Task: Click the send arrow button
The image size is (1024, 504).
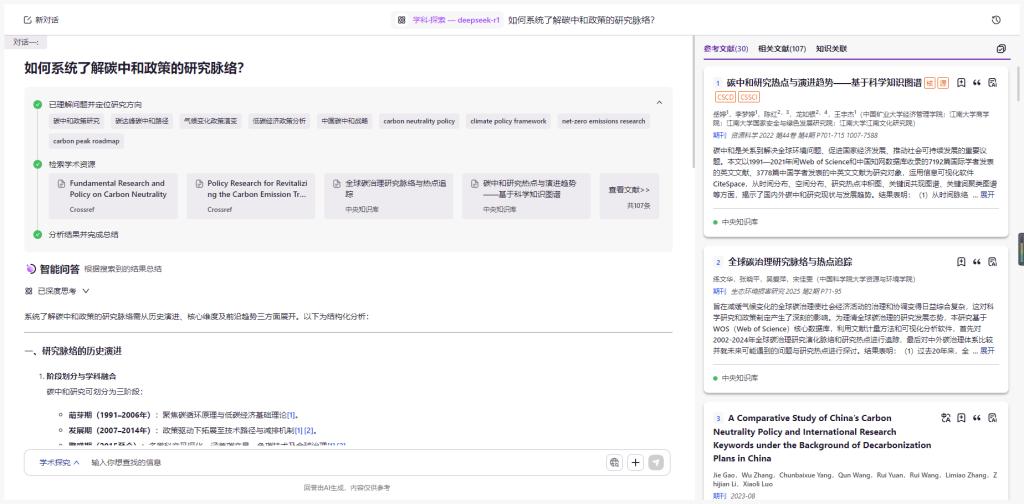Action: click(656, 462)
